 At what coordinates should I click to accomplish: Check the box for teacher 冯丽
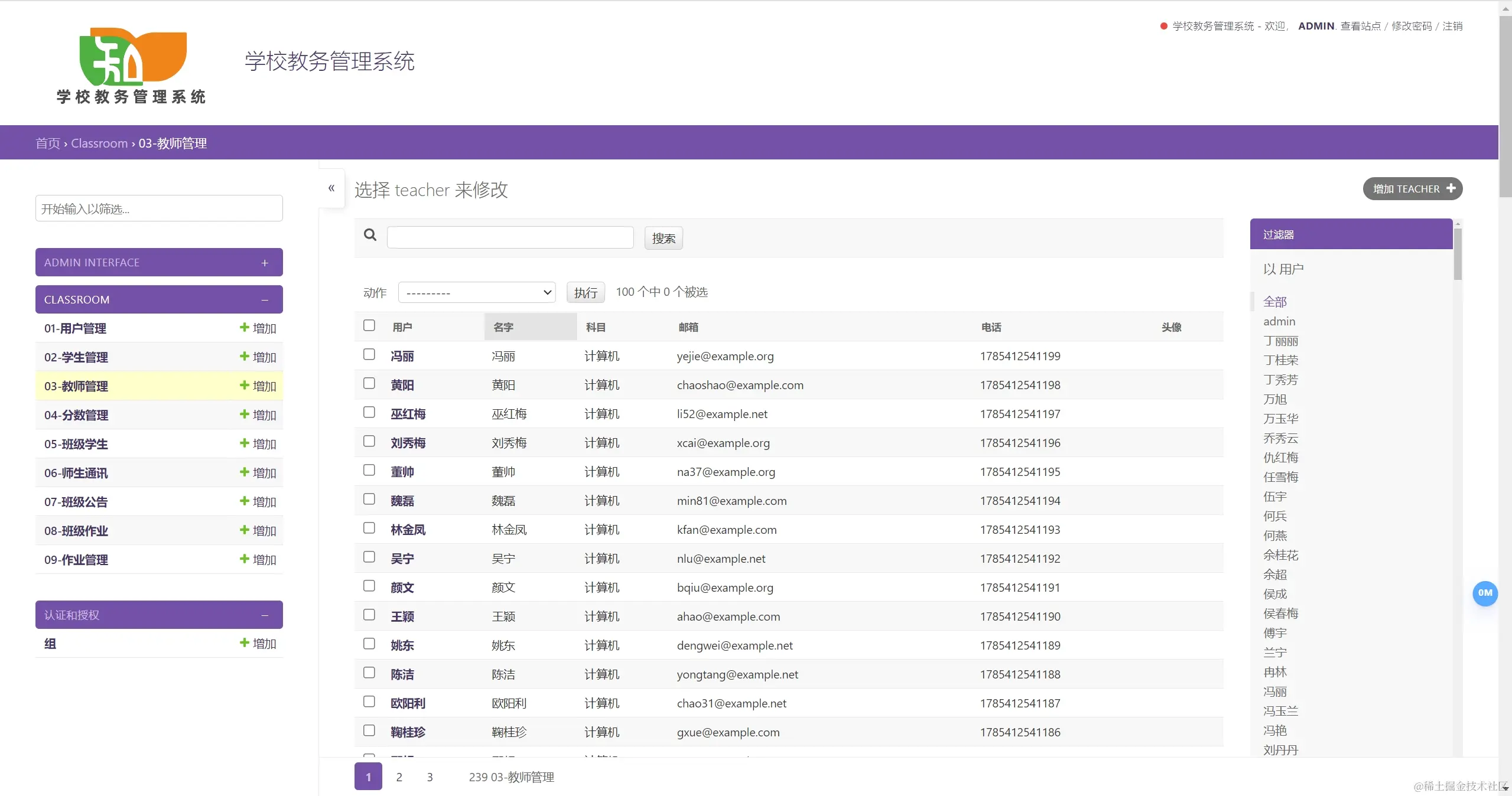(x=369, y=355)
